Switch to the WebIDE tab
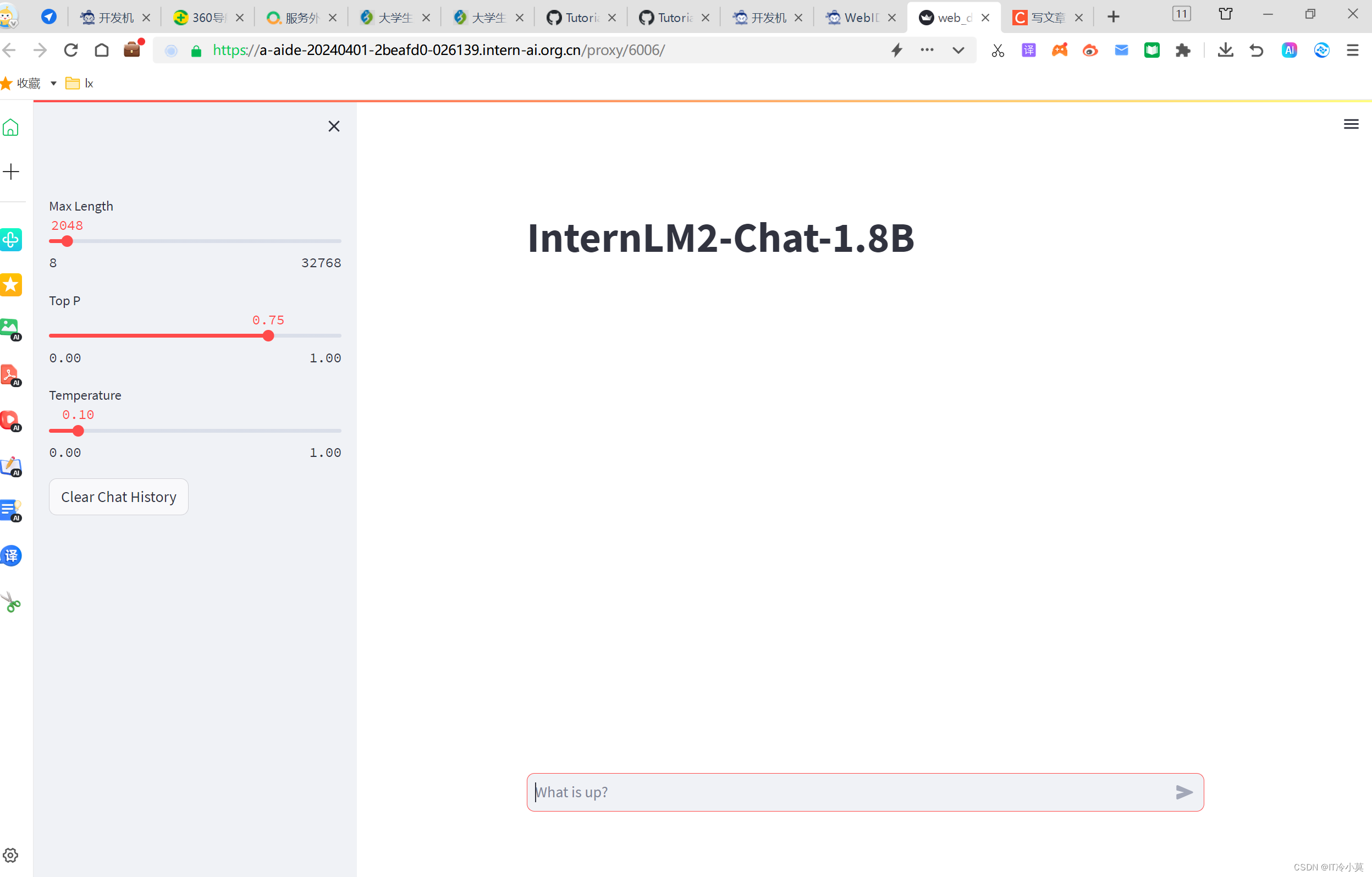Screen dimensions: 1372x877 click(861, 18)
